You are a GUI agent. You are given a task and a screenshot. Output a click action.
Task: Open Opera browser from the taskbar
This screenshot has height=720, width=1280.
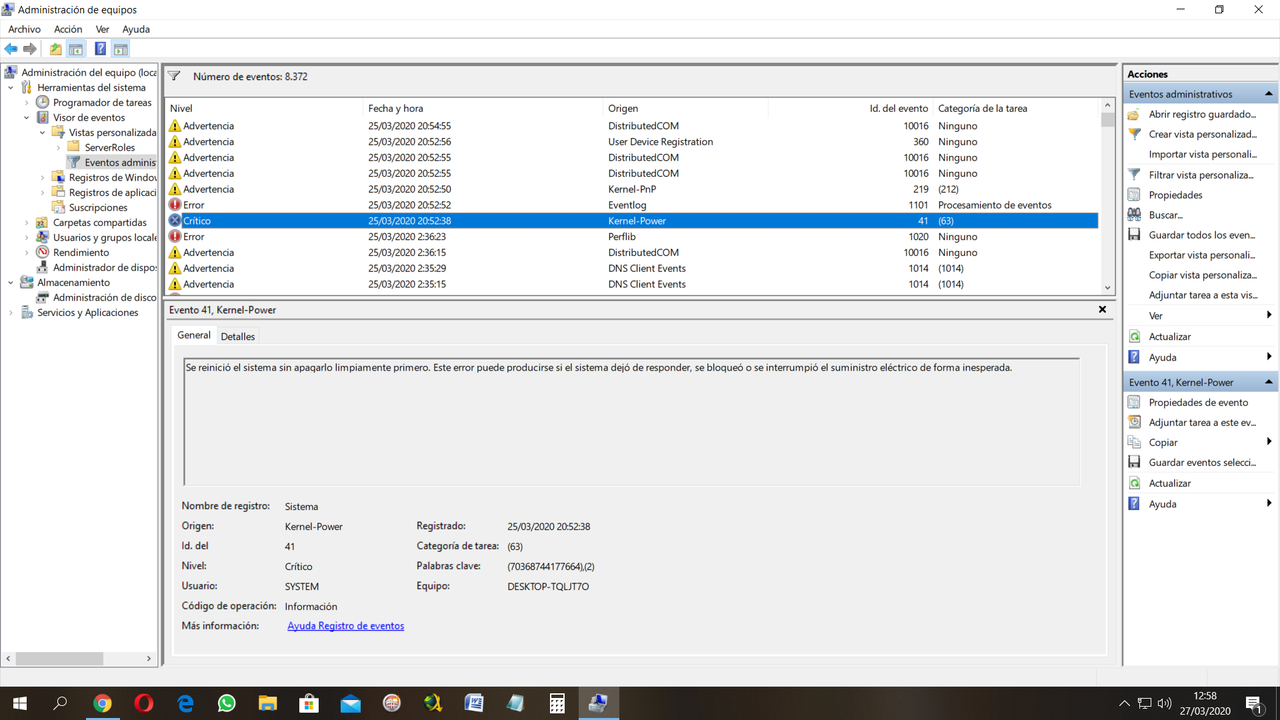click(144, 704)
